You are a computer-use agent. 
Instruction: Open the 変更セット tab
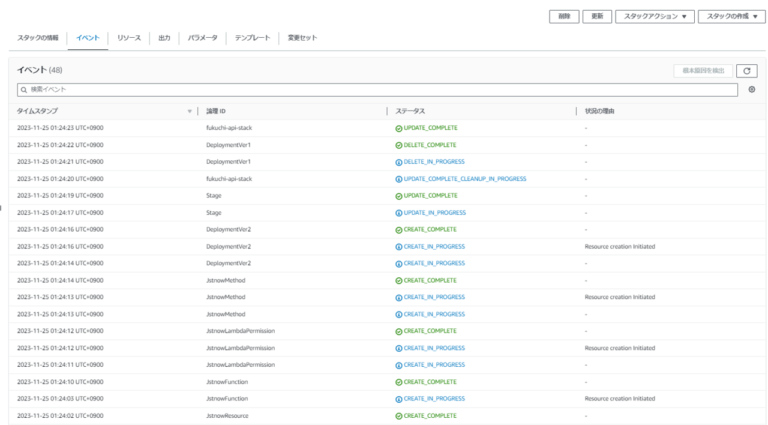tap(302, 38)
